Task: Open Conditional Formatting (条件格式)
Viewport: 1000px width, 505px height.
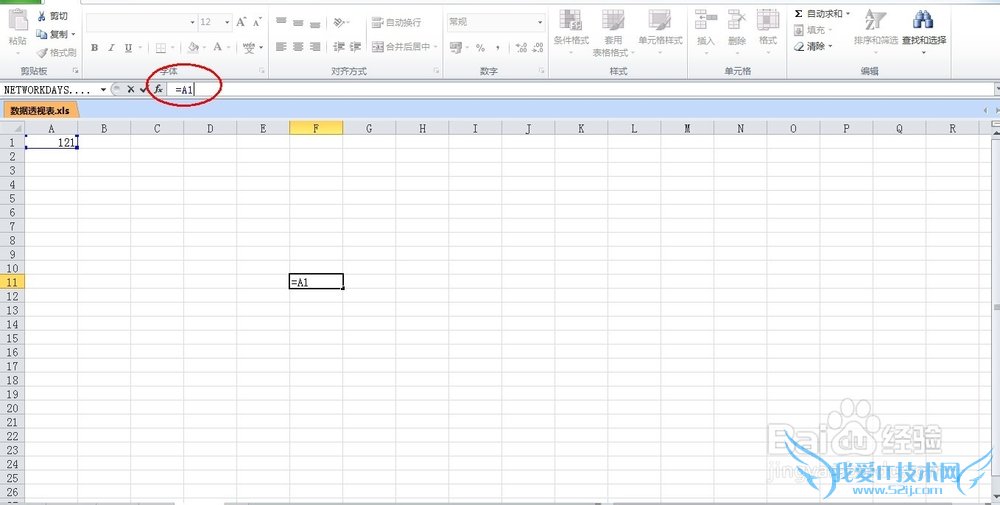Action: click(x=571, y=31)
